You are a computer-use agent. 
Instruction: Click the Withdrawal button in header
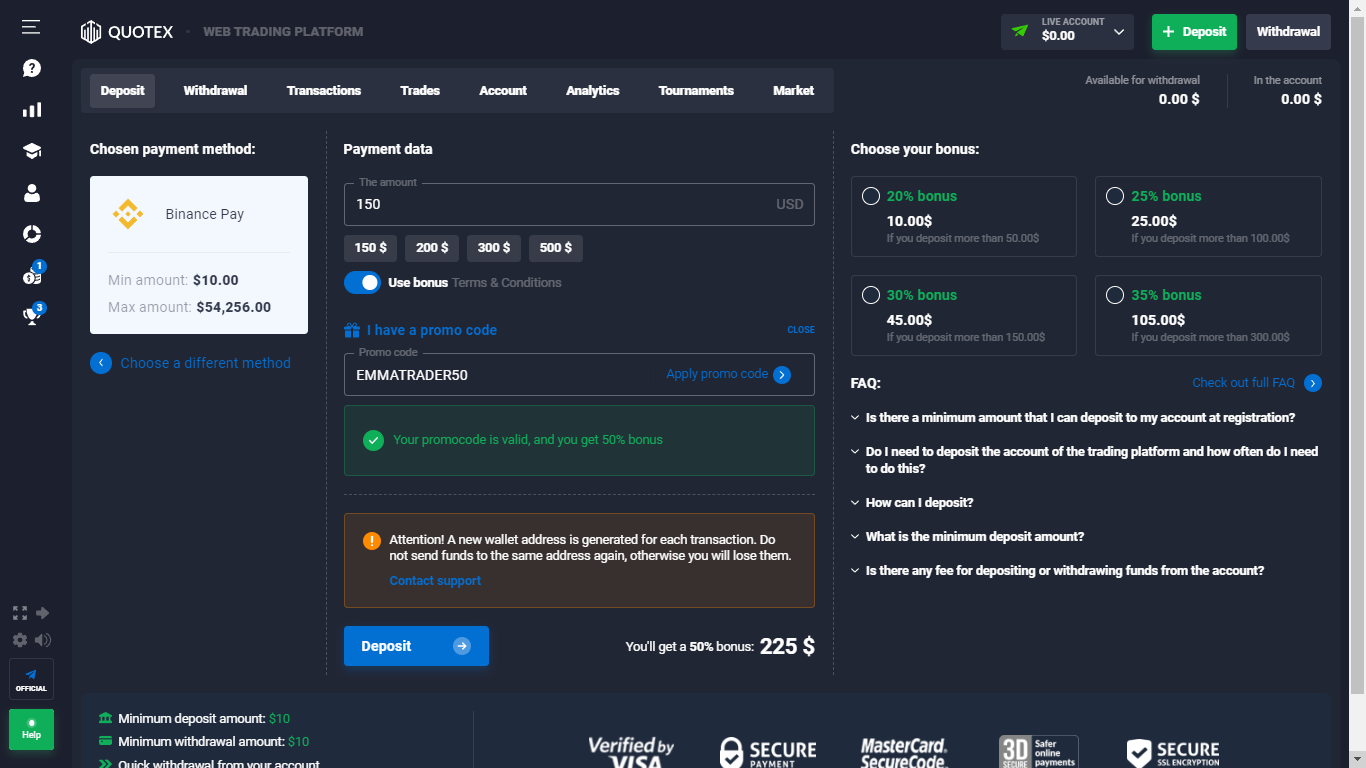(x=1288, y=31)
